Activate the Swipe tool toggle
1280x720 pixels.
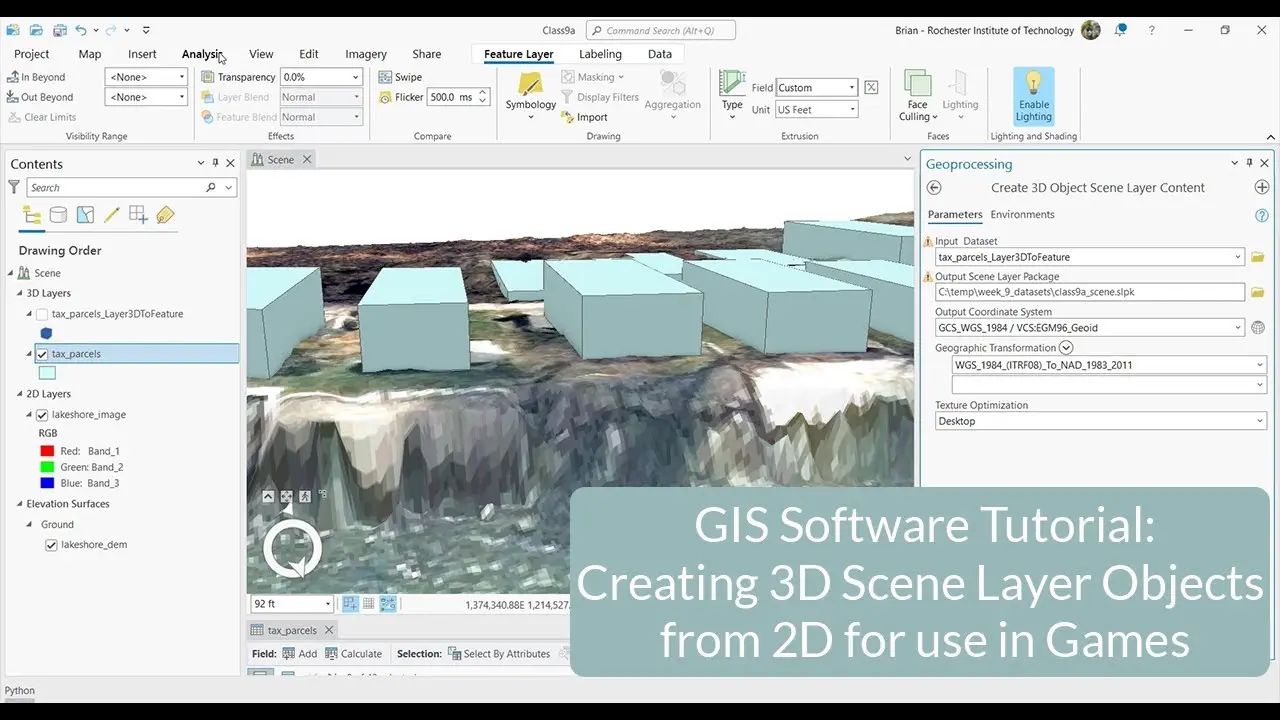click(401, 77)
